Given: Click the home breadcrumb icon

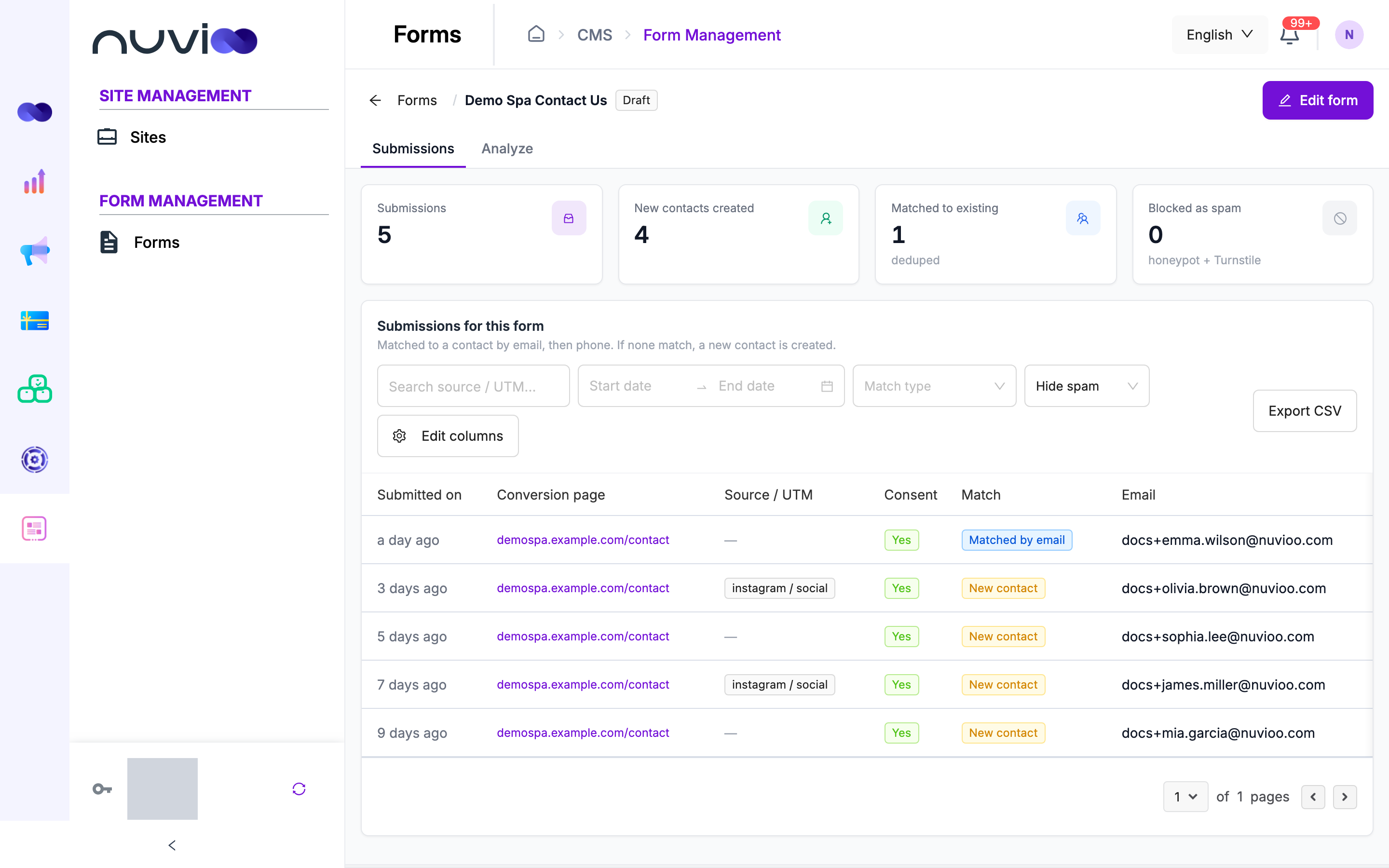Looking at the screenshot, I should coord(536,34).
